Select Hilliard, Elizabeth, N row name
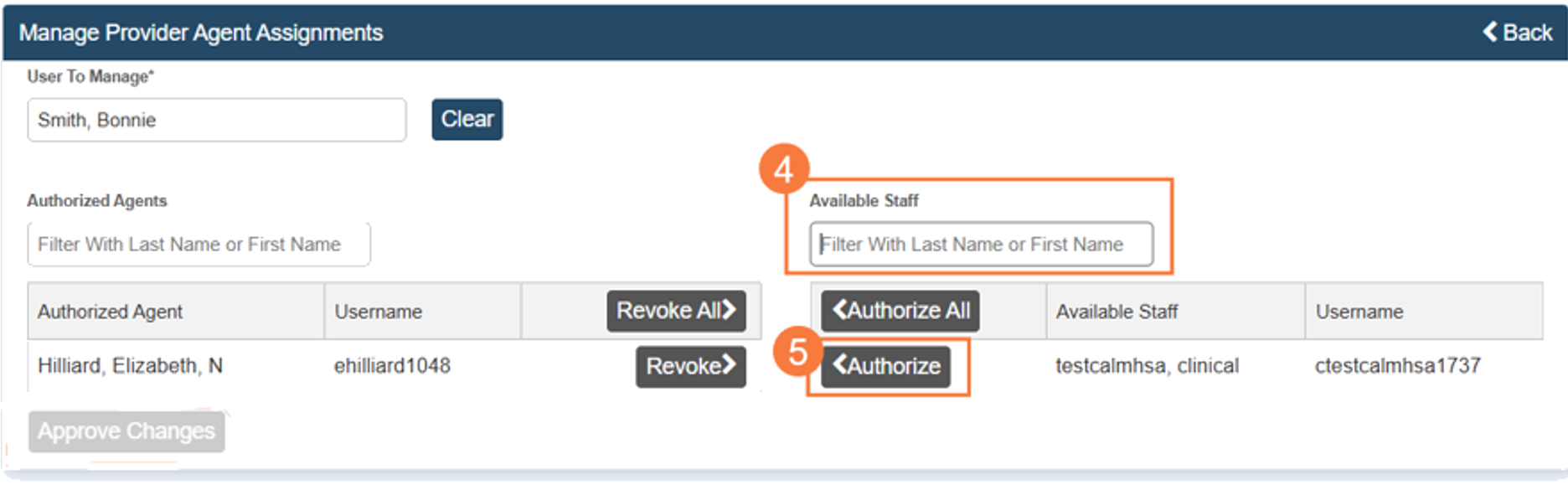 130,366
